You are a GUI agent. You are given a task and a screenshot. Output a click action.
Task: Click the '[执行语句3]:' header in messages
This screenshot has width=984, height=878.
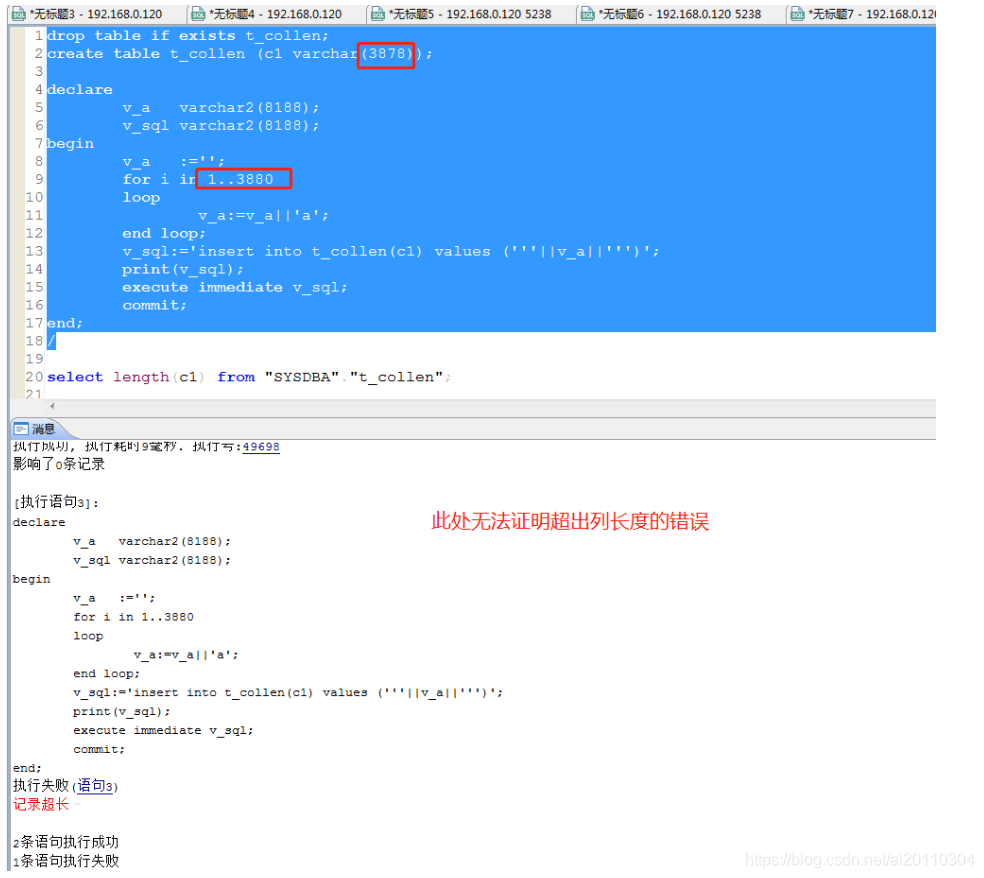coord(56,503)
